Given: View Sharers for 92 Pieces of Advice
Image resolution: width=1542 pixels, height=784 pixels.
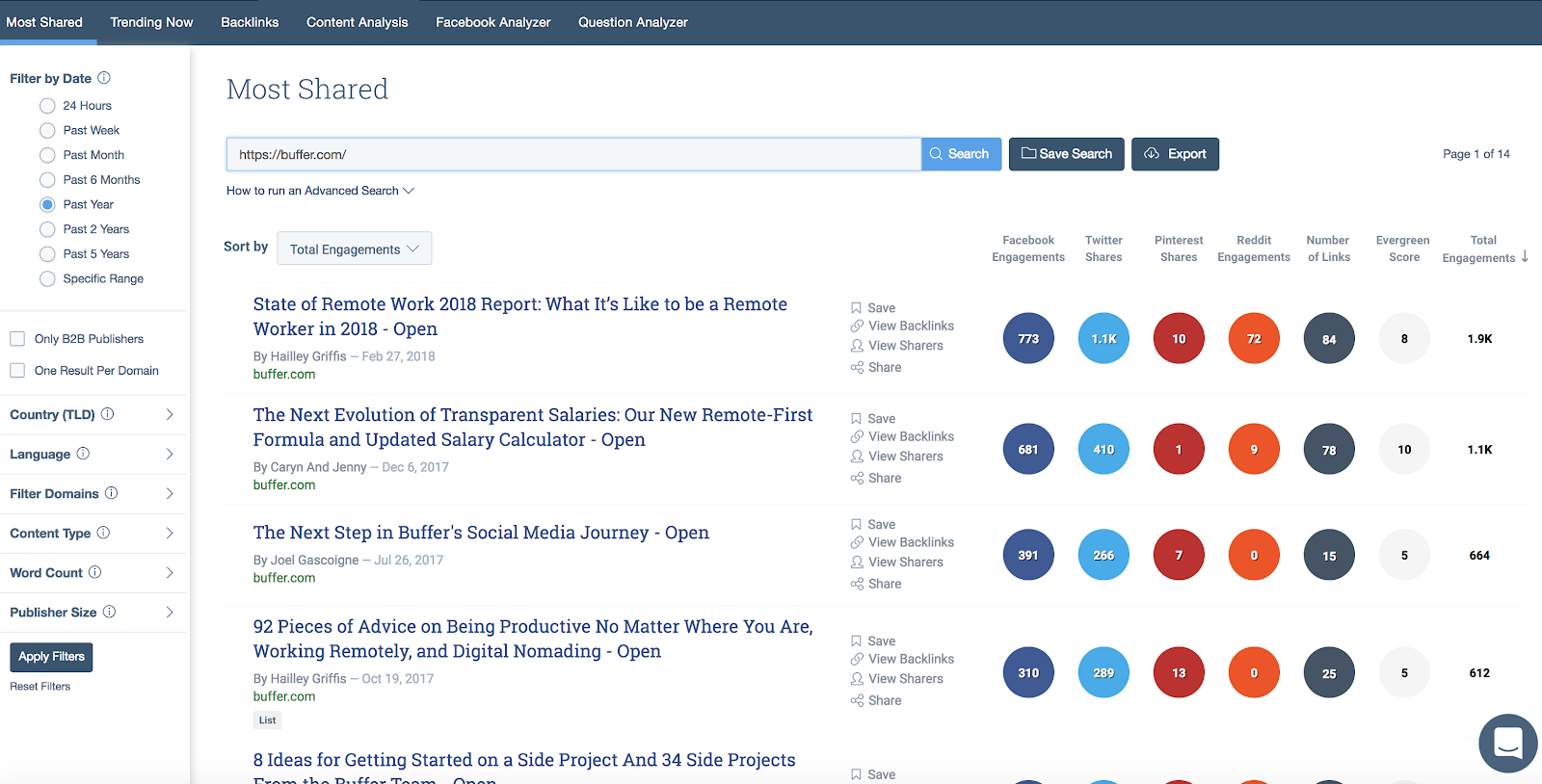Looking at the screenshot, I should point(896,679).
